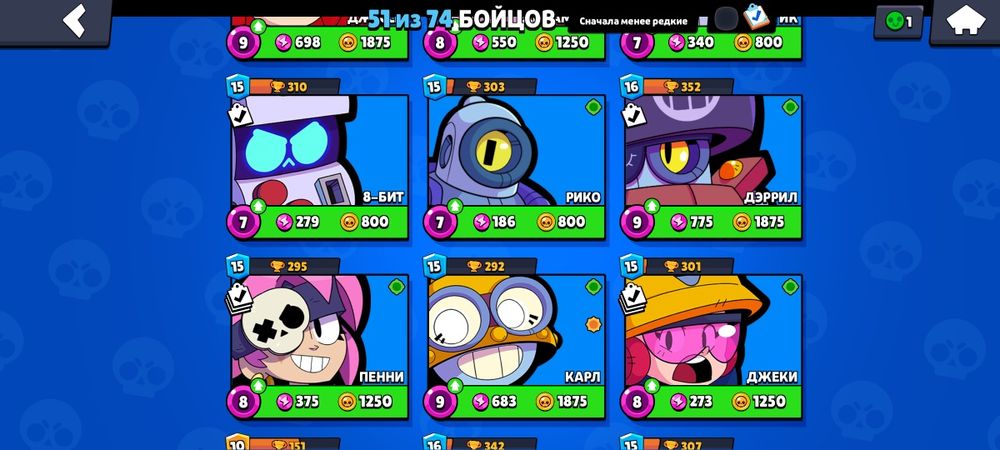Tap the back arrow icon

(74, 21)
